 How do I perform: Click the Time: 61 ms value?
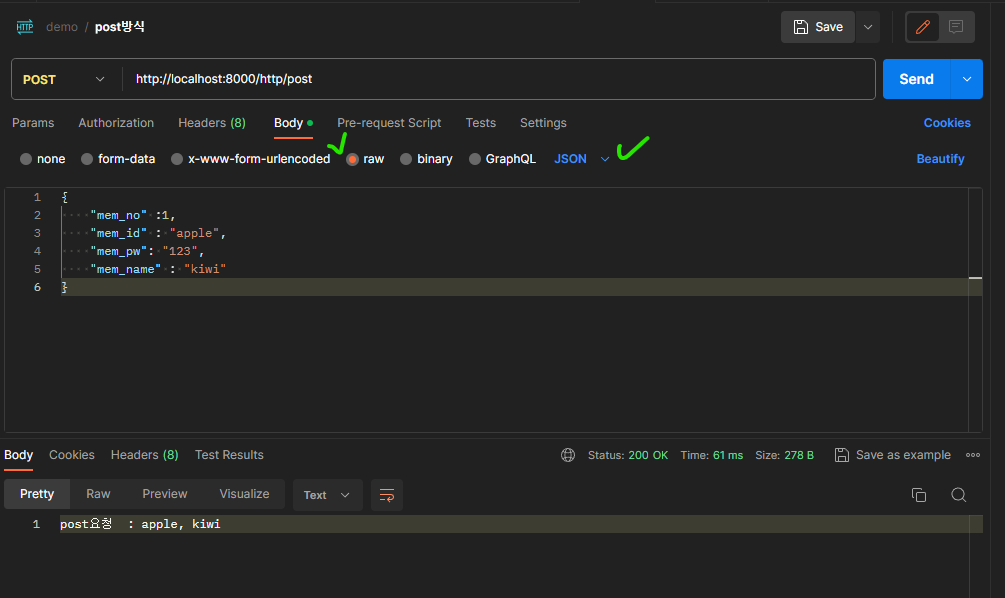727,455
